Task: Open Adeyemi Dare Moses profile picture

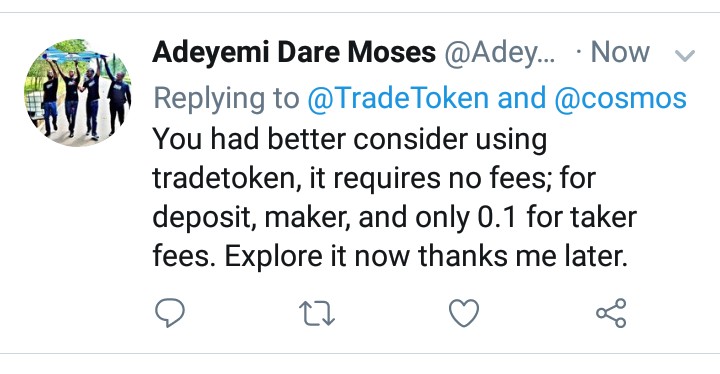Action: 78,93
